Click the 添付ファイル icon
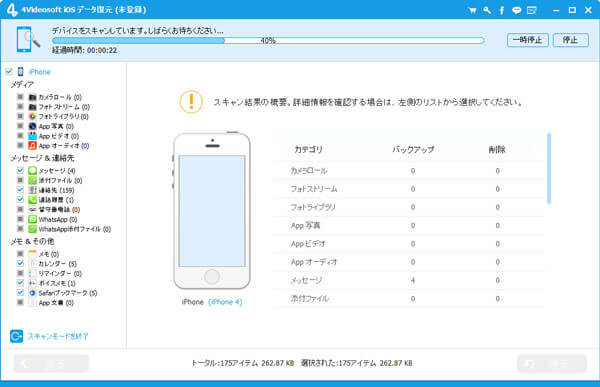 pyautogui.click(x=33, y=180)
